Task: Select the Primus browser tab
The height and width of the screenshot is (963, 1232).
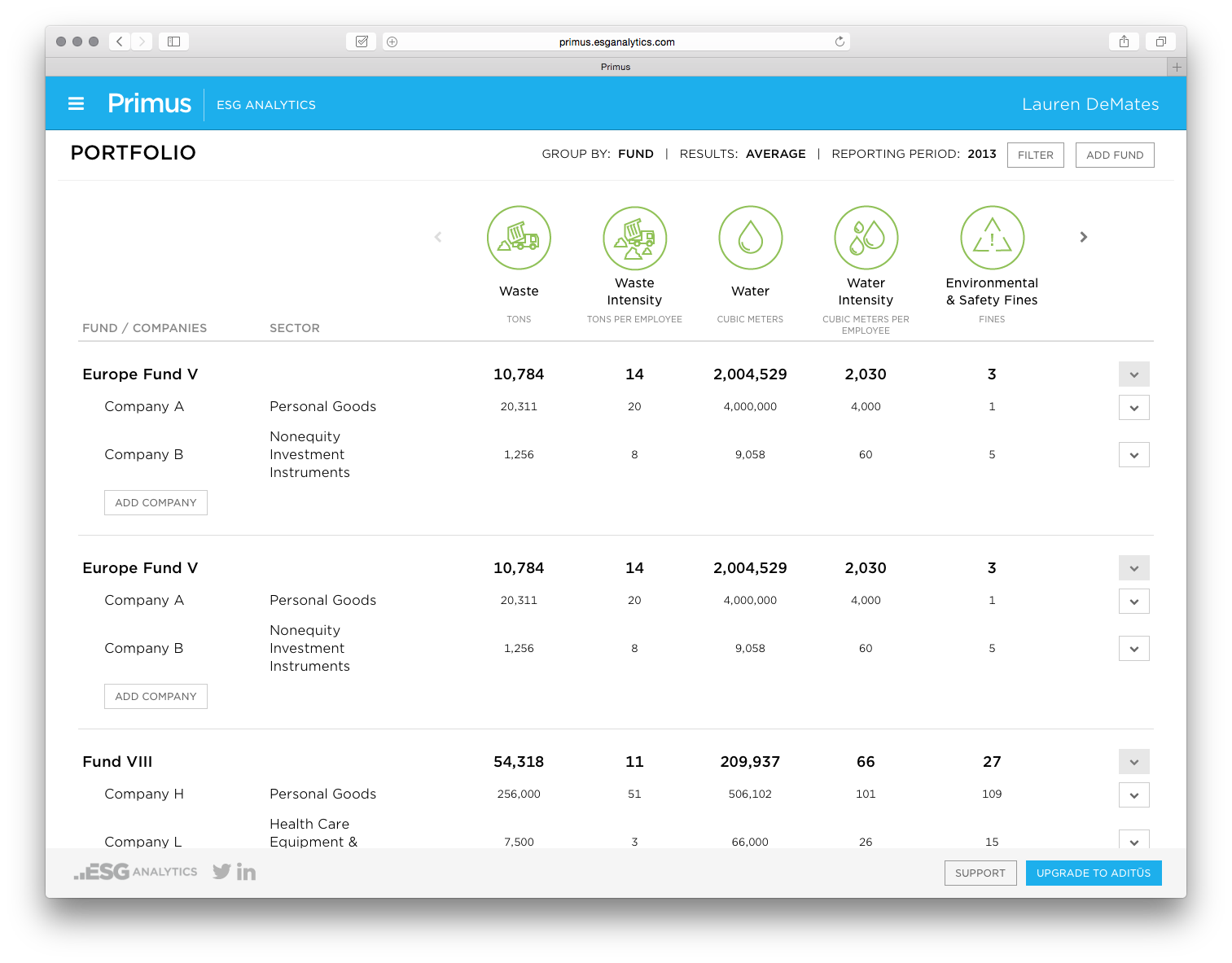Action: pyautogui.click(x=616, y=67)
